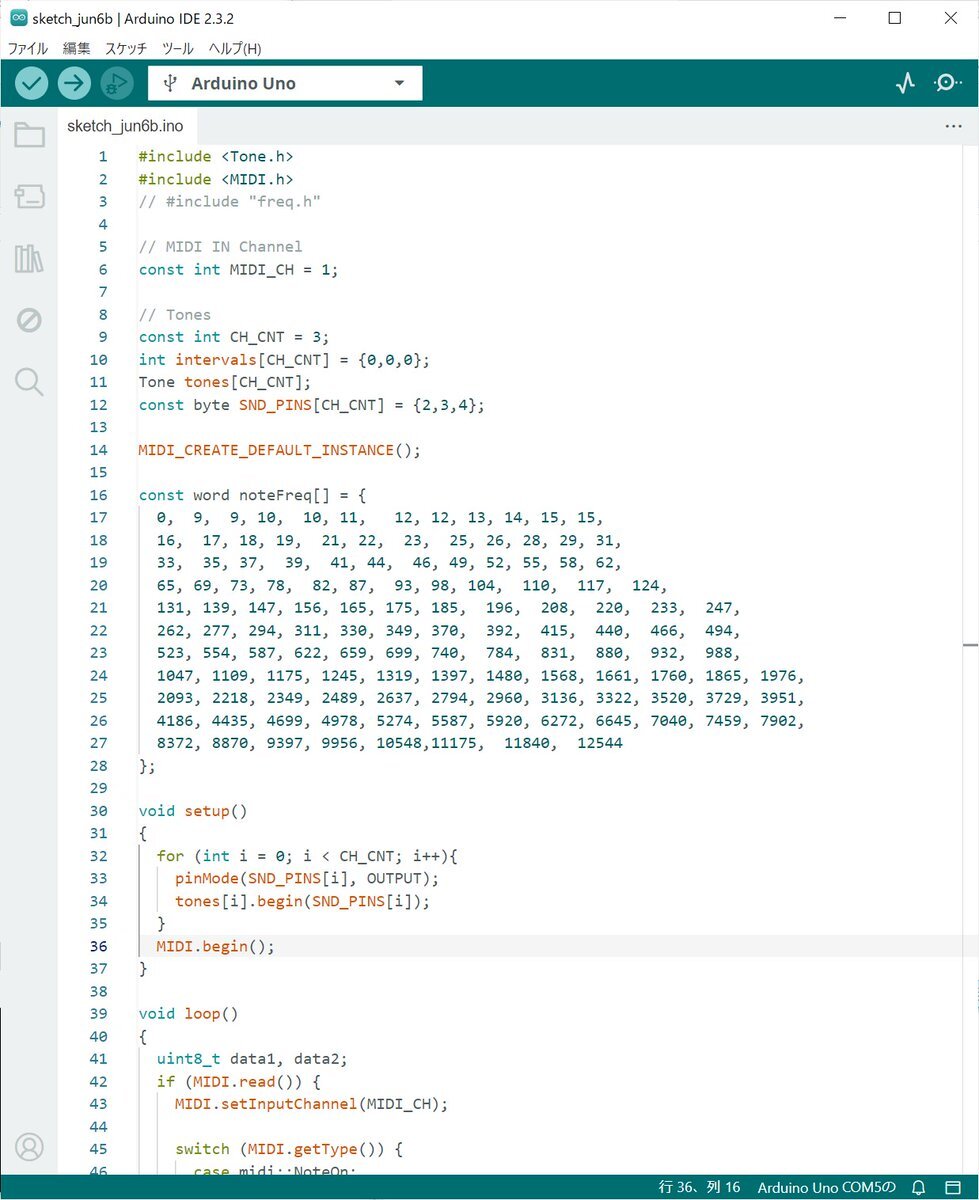Open the スケッチ menu
Image resolution: width=979 pixels, height=1200 pixels.
click(126, 48)
